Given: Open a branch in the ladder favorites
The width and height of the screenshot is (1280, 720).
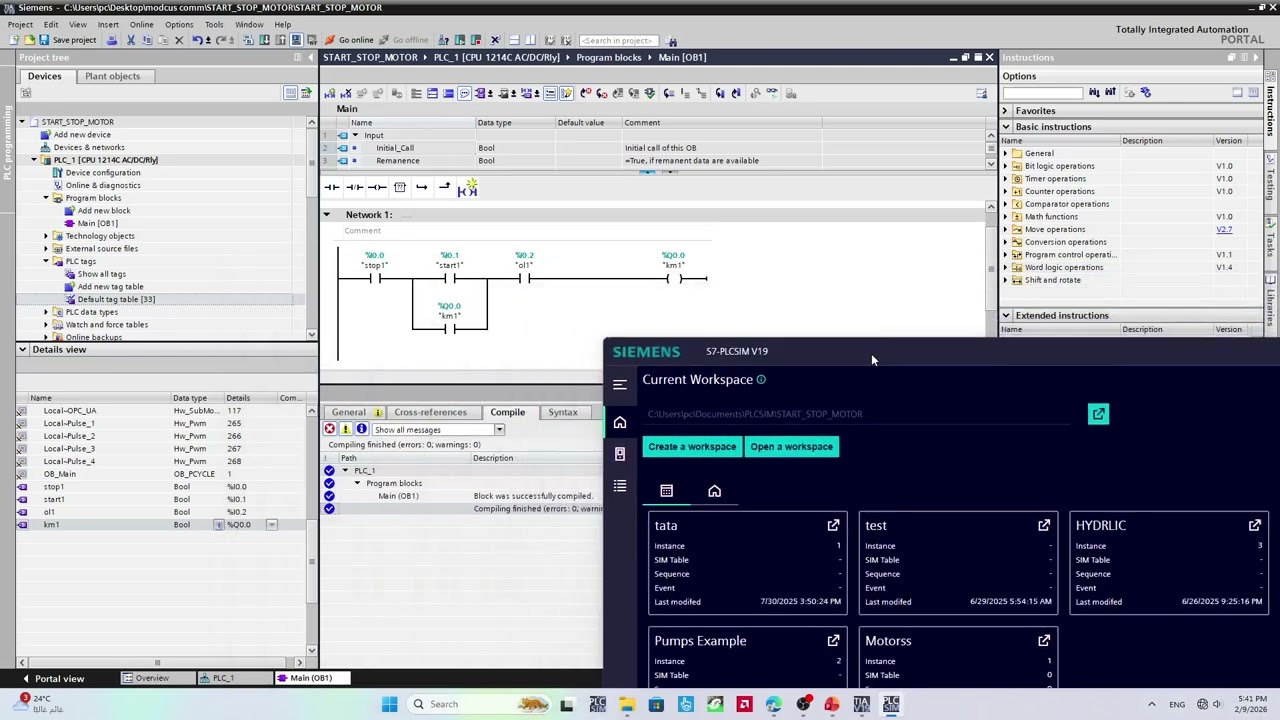Looking at the screenshot, I should 422,187.
